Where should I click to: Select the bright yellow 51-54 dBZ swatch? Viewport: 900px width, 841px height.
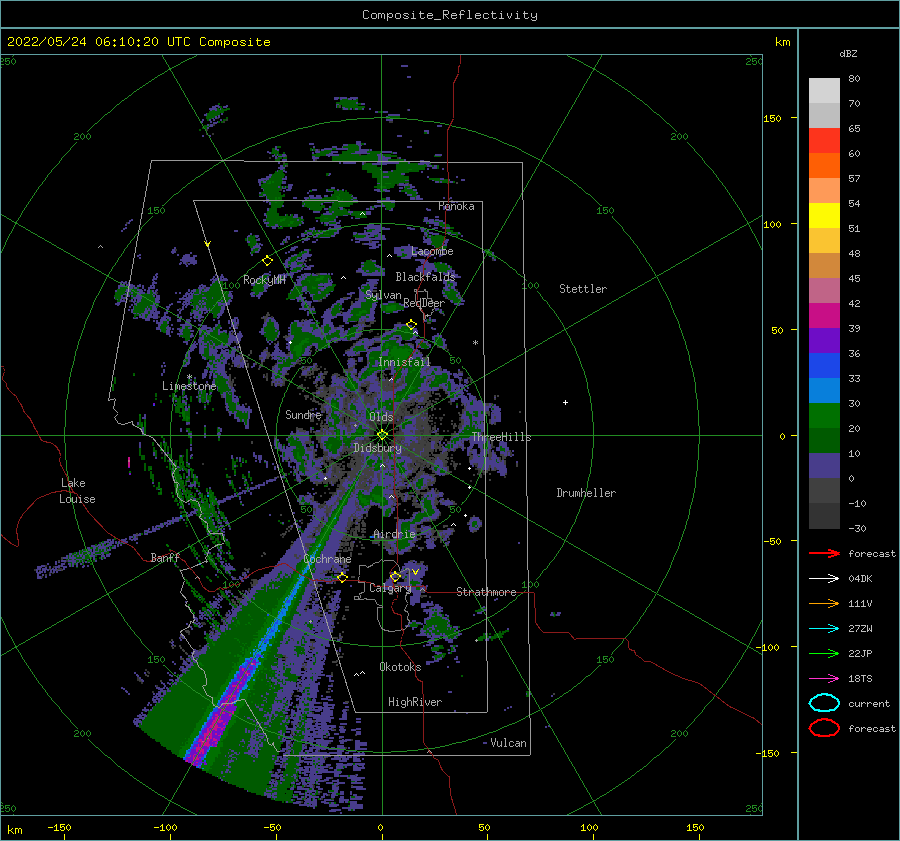tap(824, 216)
